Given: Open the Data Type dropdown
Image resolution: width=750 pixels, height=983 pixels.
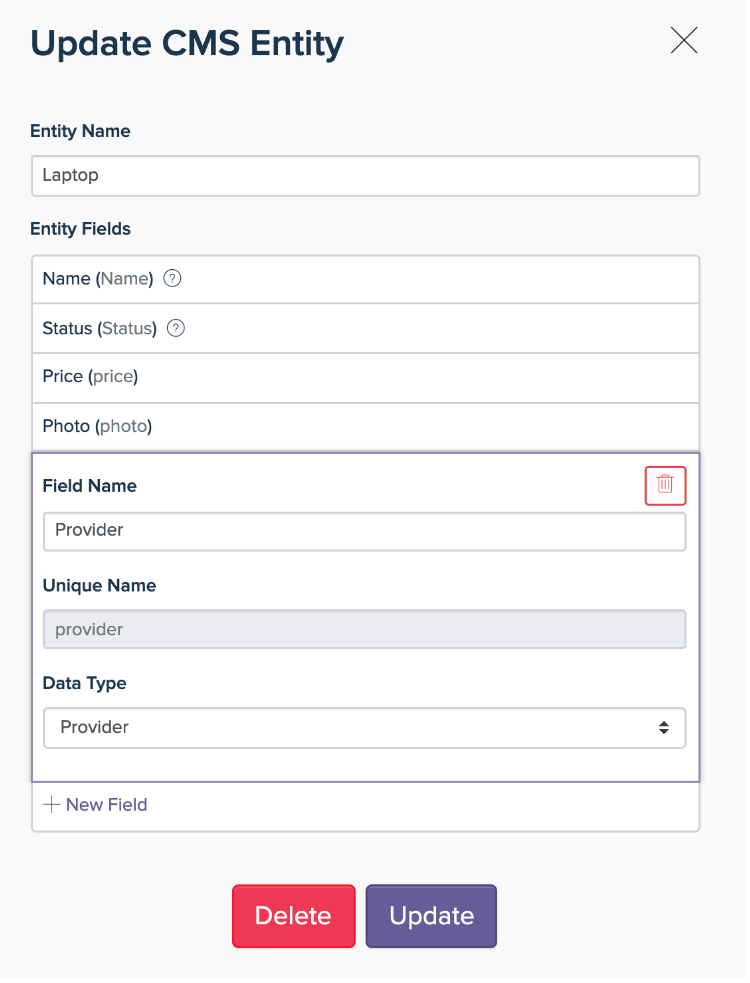Looking at the screenshot, I should pyautogui.click(x=364, y=728).
